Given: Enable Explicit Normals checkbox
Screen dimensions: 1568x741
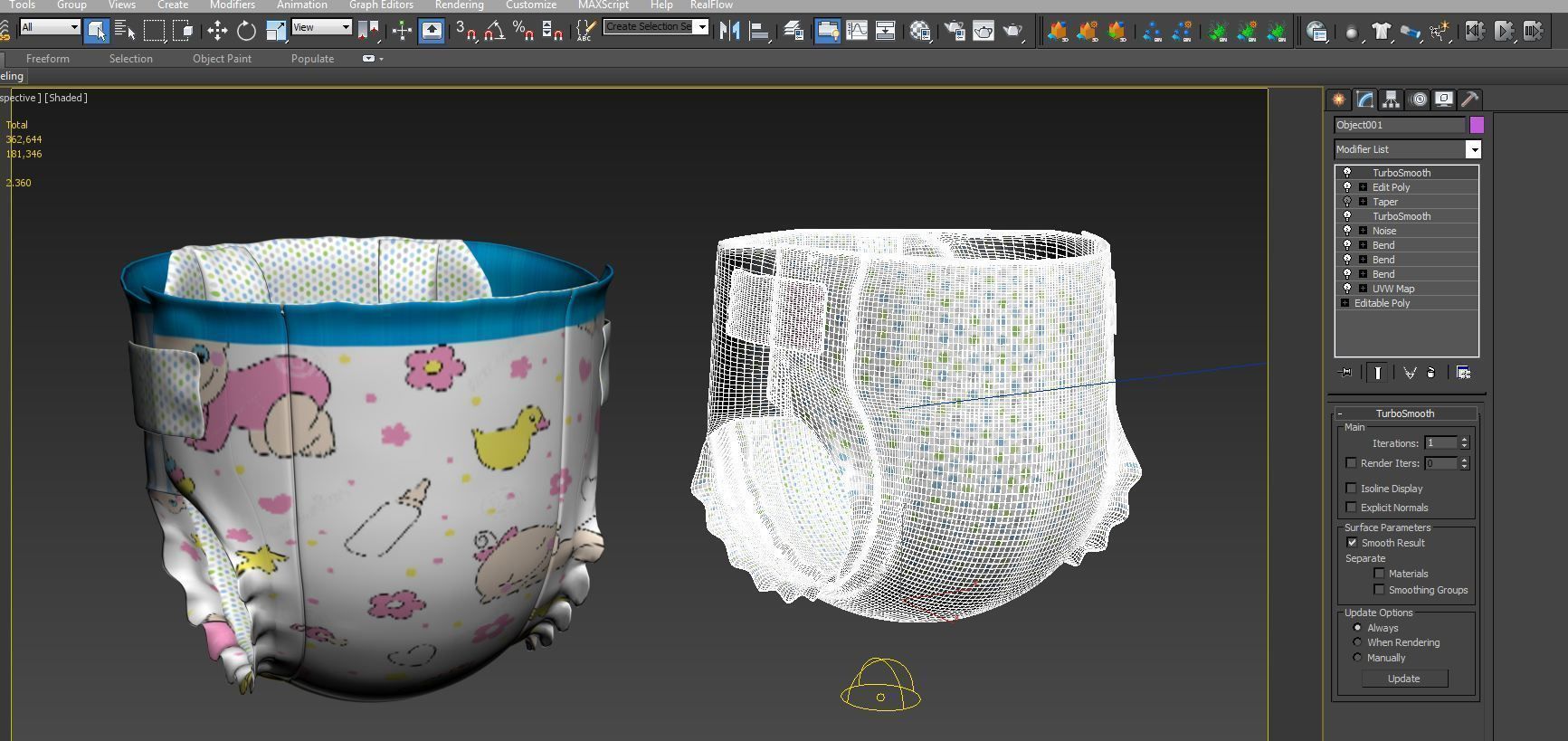Looking at the screenshot, I should [x=1352, y=508].
